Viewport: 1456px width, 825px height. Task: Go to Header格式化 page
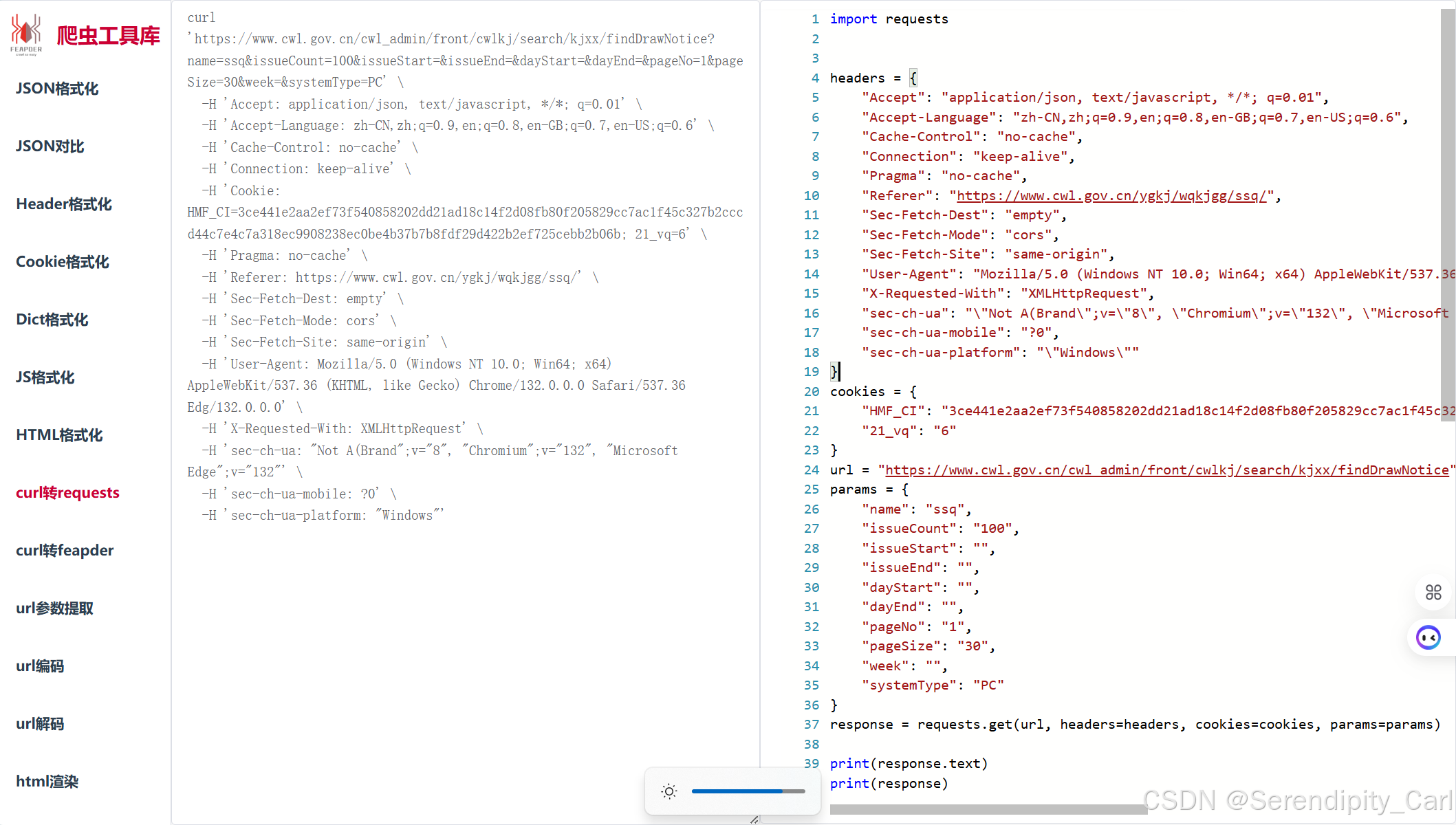click(64, 204)
